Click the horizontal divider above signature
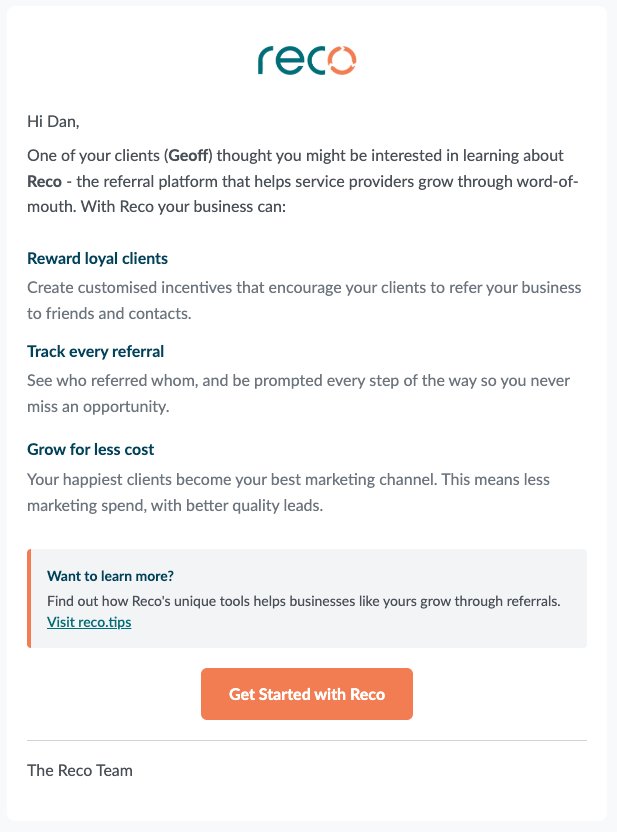This screenshot has width=617, height=832. [x=307, y=740]
